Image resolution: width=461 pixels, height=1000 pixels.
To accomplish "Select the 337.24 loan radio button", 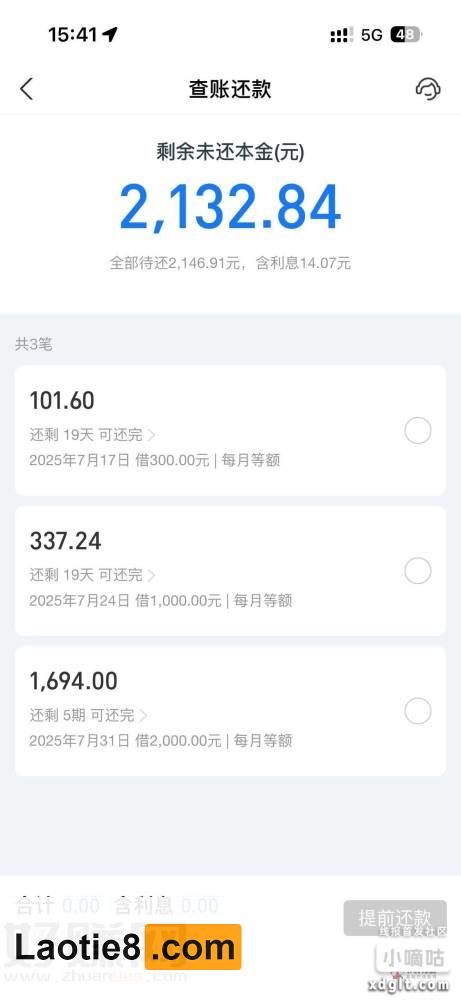I will point(418,571).
